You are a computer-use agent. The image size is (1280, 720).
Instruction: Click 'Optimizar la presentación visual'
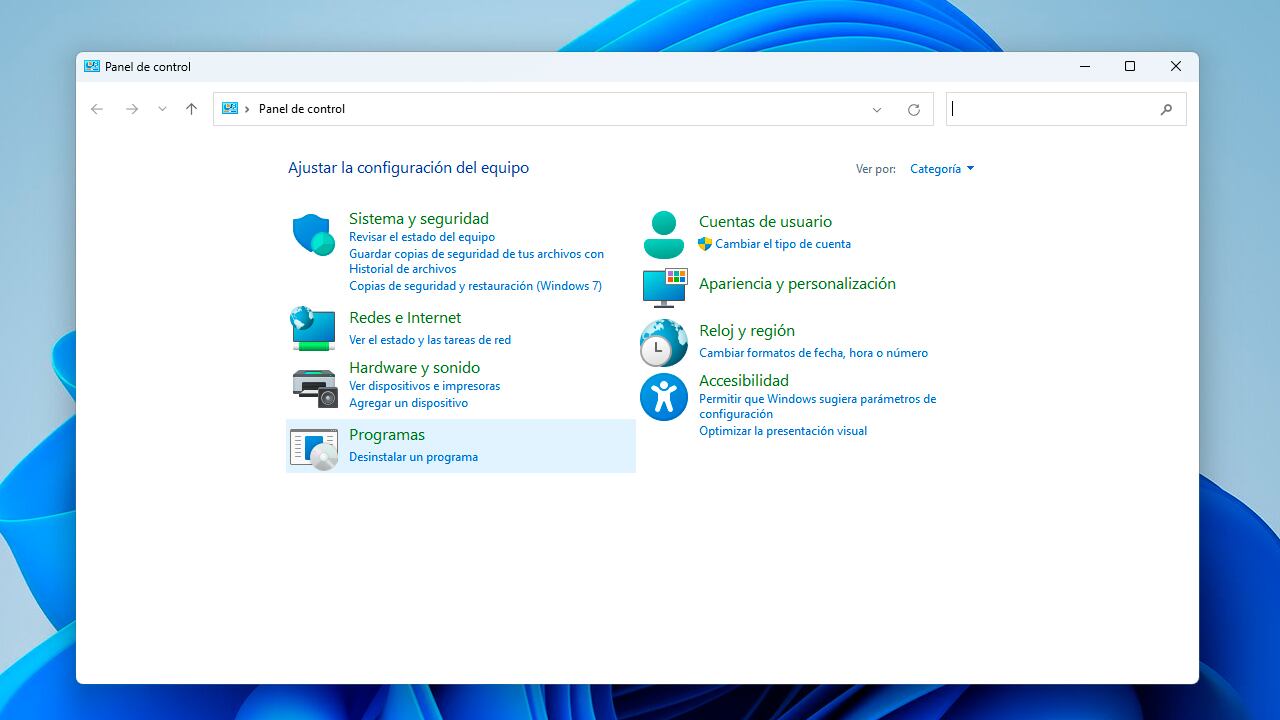click(x=784, y=430)
